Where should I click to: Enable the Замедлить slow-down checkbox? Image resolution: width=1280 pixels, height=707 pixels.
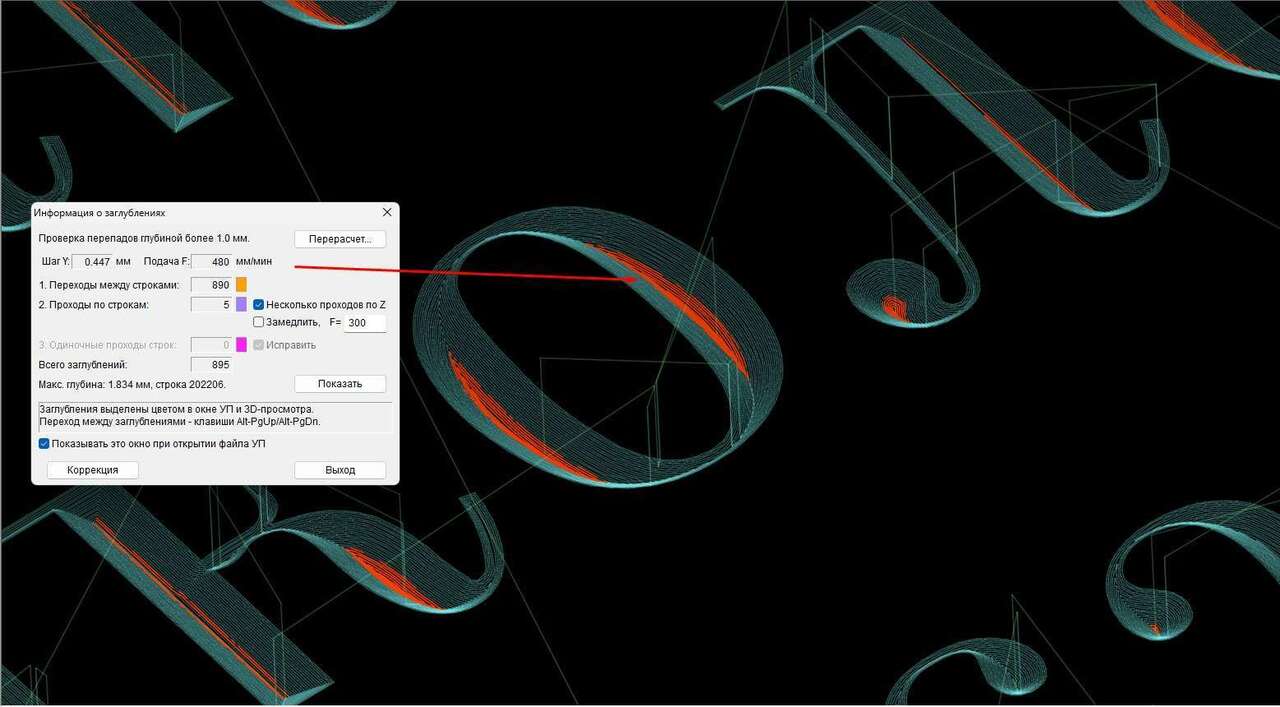tap(259, 322)
